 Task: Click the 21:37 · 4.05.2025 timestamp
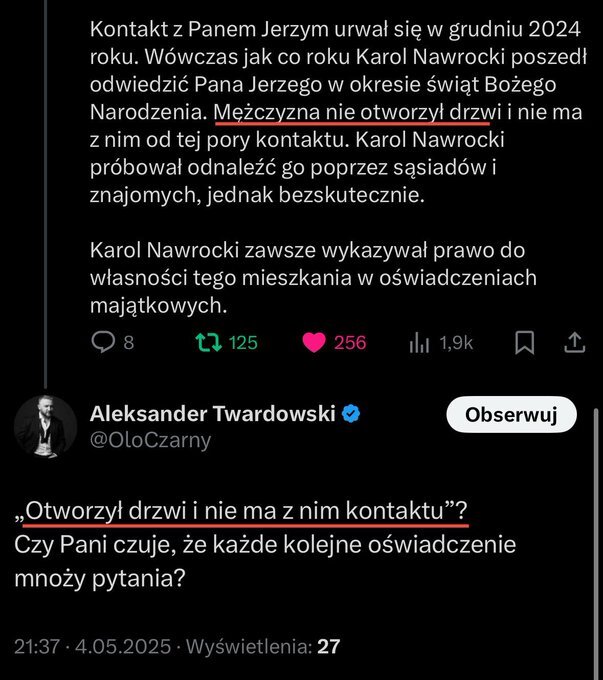92,646
